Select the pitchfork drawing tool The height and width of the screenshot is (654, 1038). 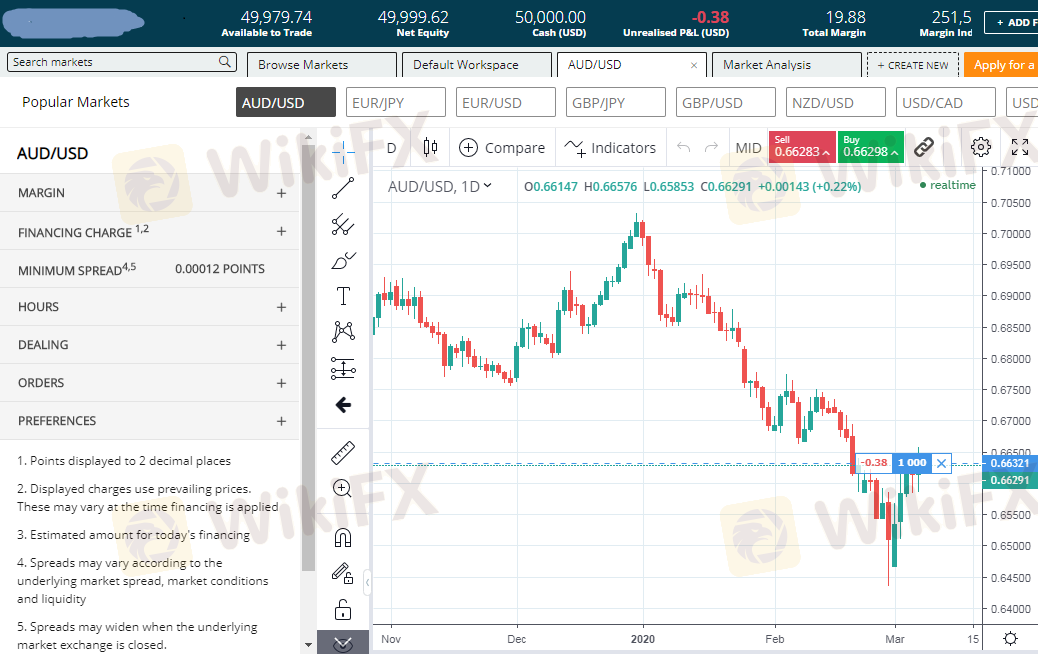[x=343, y=225]
